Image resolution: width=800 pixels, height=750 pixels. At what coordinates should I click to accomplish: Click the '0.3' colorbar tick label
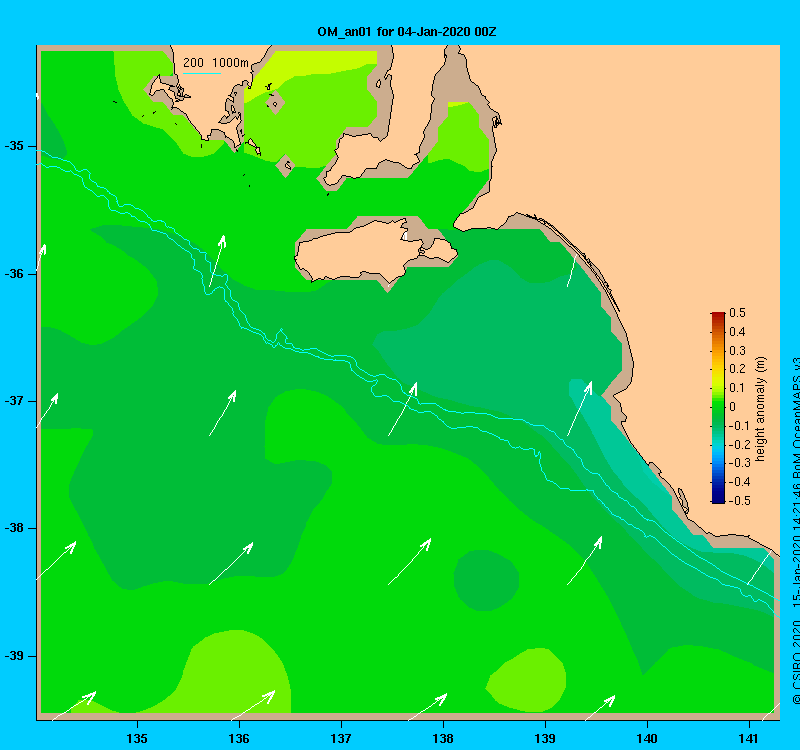(737, 351)
